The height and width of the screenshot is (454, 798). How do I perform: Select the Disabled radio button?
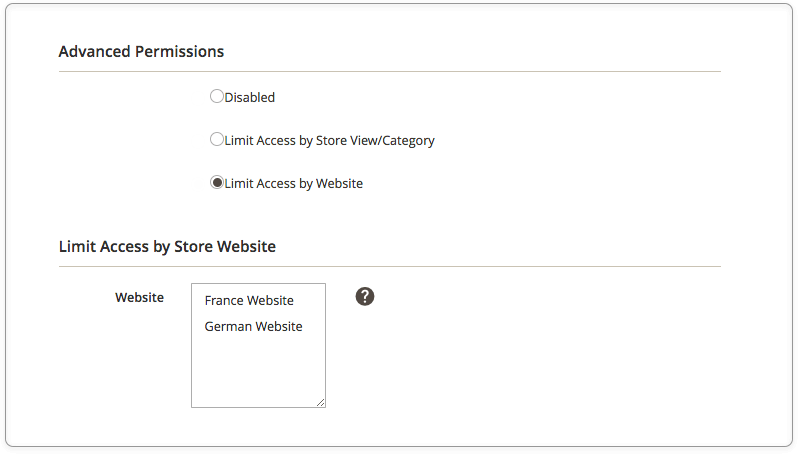pos(217,96)
